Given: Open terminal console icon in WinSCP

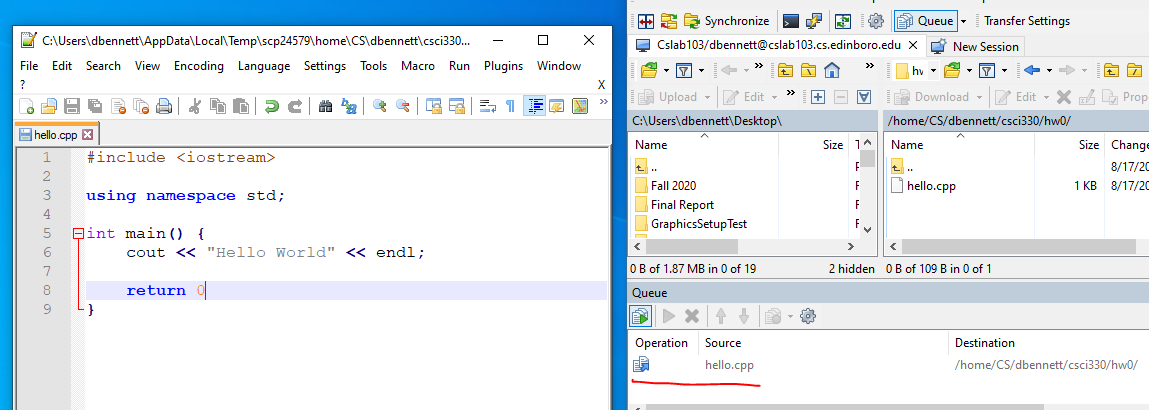Looking at the screenshot, I should pyautogui.click(x=791, y=20).
